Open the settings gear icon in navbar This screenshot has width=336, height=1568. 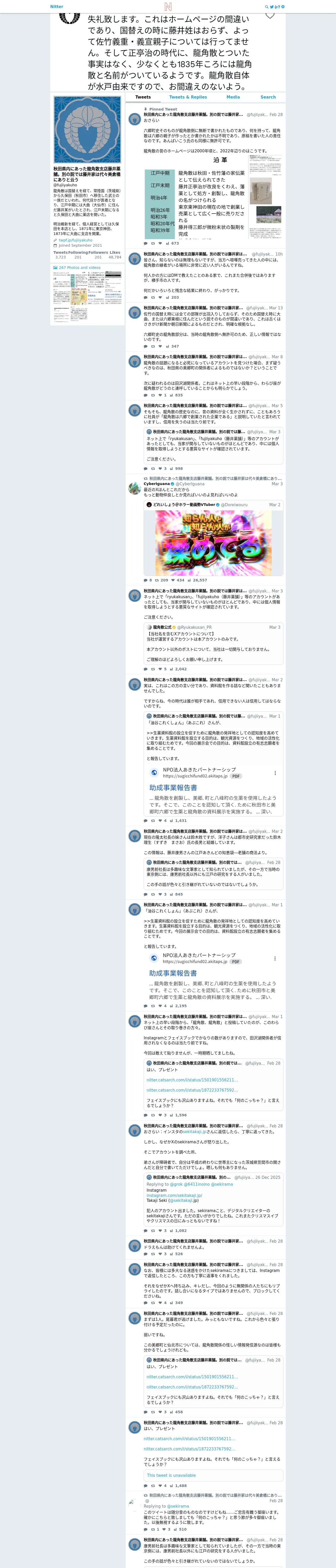tap(283, 7)
